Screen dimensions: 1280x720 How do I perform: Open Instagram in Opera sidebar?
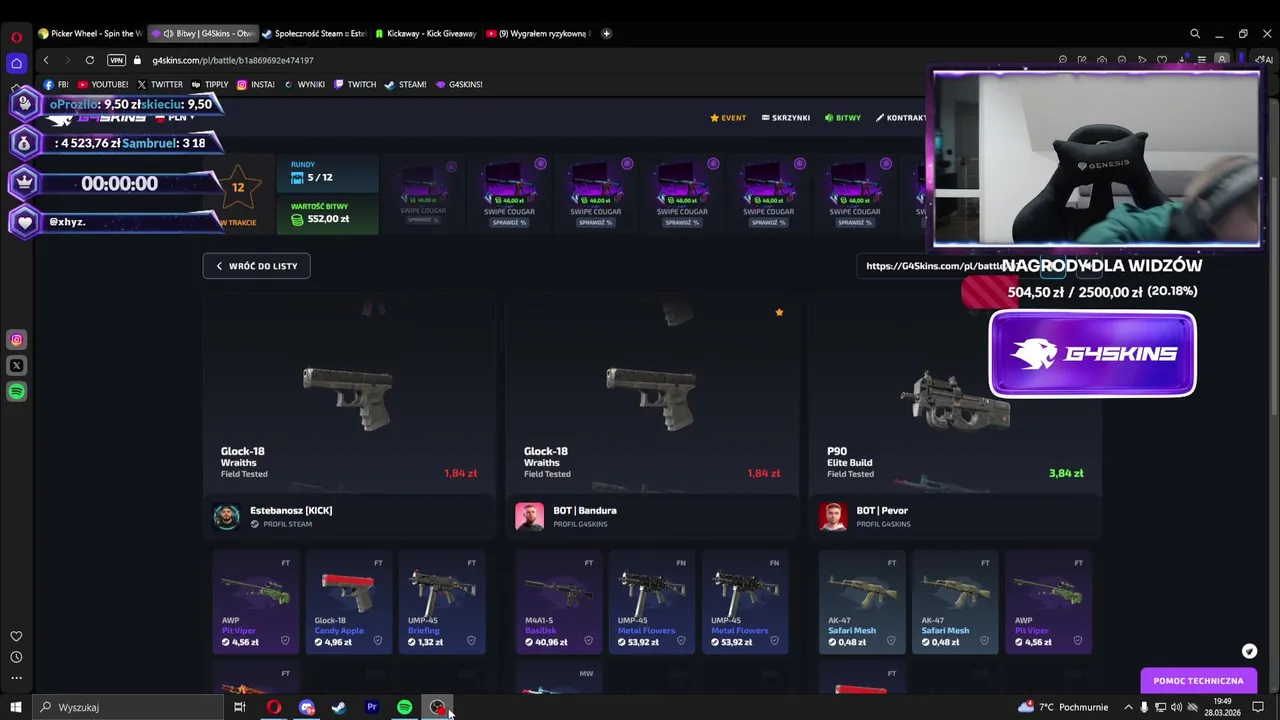[x=16, y=340]
